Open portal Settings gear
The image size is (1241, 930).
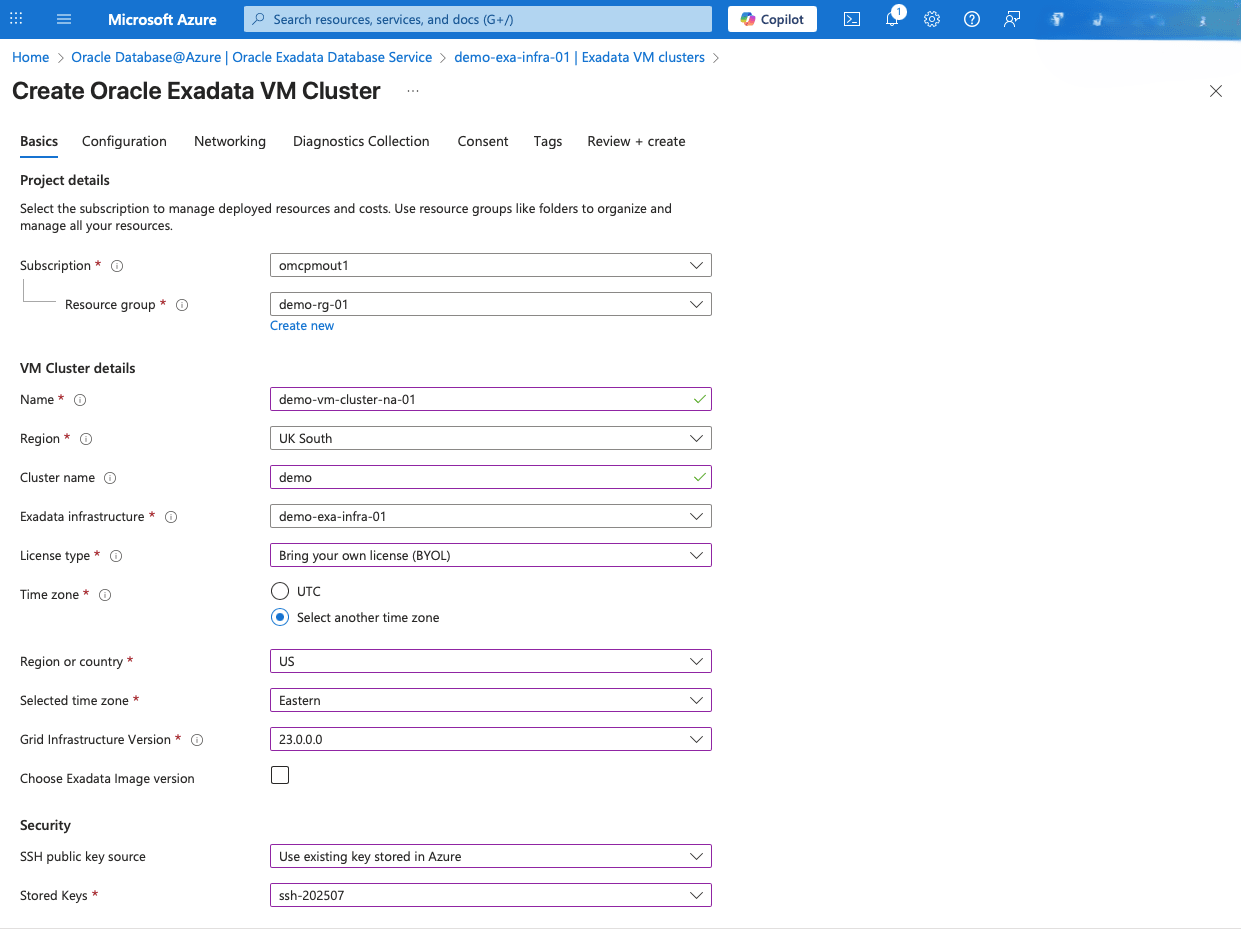point(931,19)
